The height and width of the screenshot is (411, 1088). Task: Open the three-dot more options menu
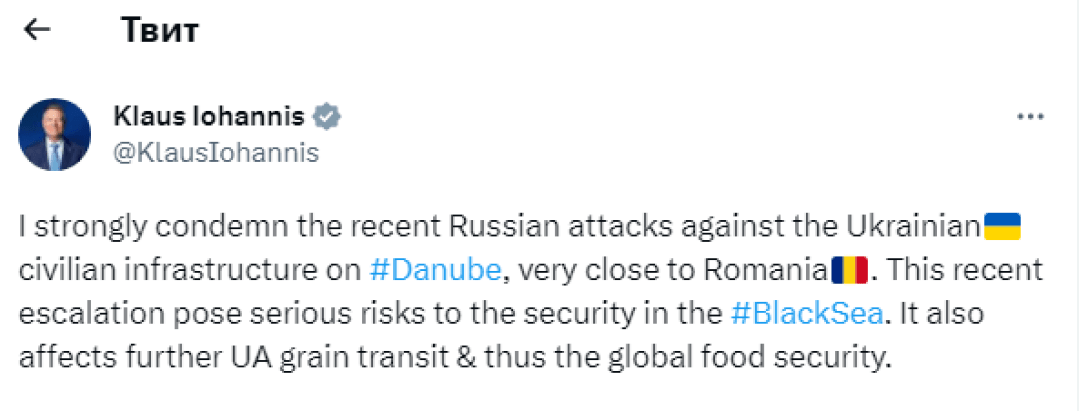1029,117
